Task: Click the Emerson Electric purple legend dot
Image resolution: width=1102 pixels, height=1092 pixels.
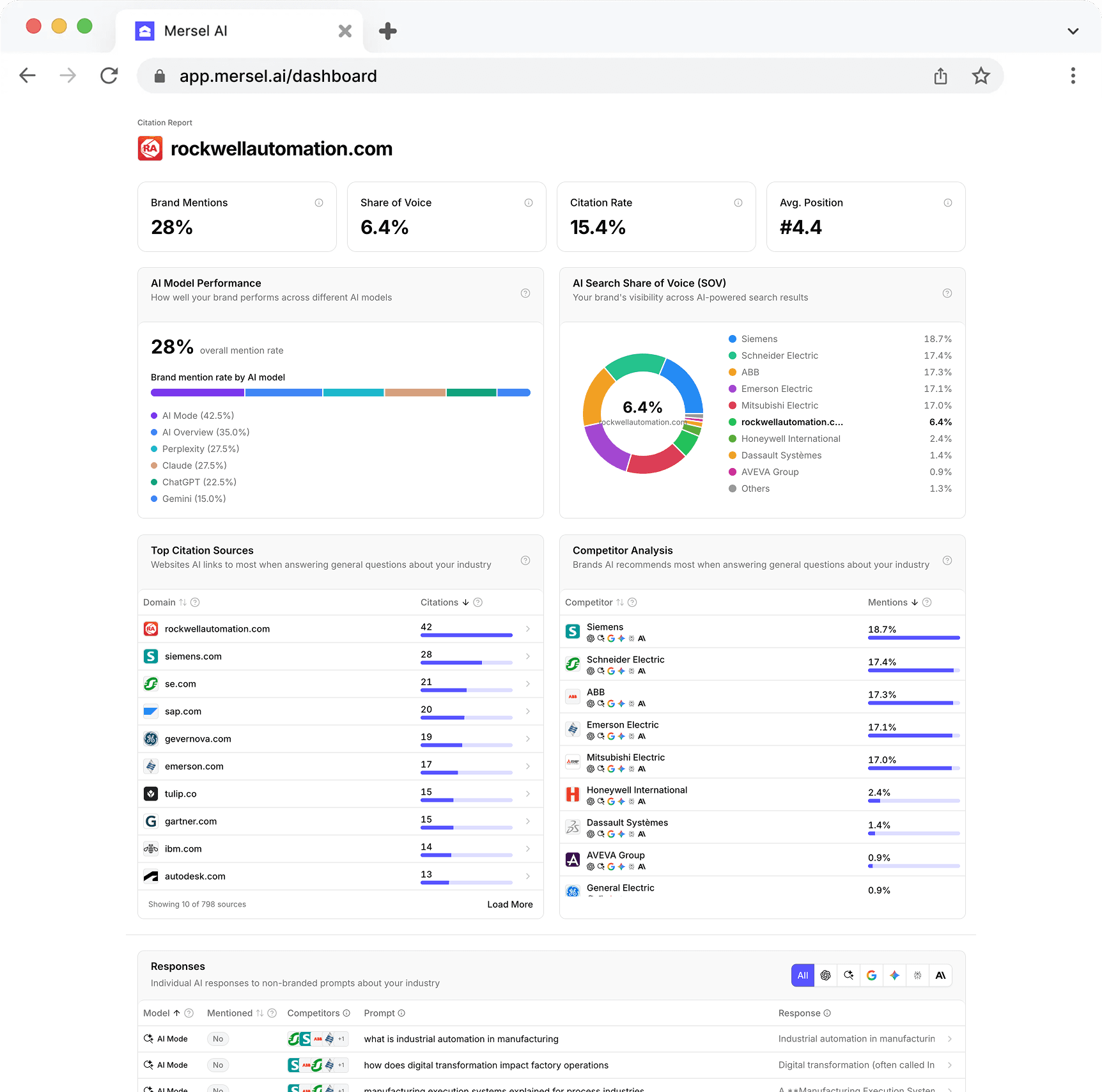Action: point(733,389)
